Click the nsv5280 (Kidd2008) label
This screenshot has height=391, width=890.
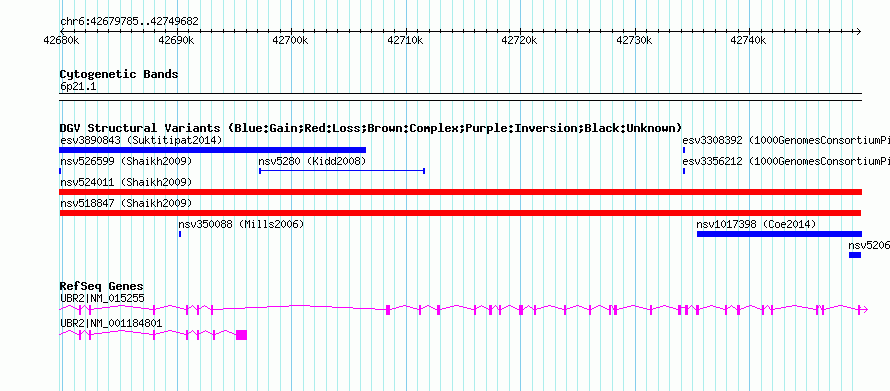coord(312,161)
